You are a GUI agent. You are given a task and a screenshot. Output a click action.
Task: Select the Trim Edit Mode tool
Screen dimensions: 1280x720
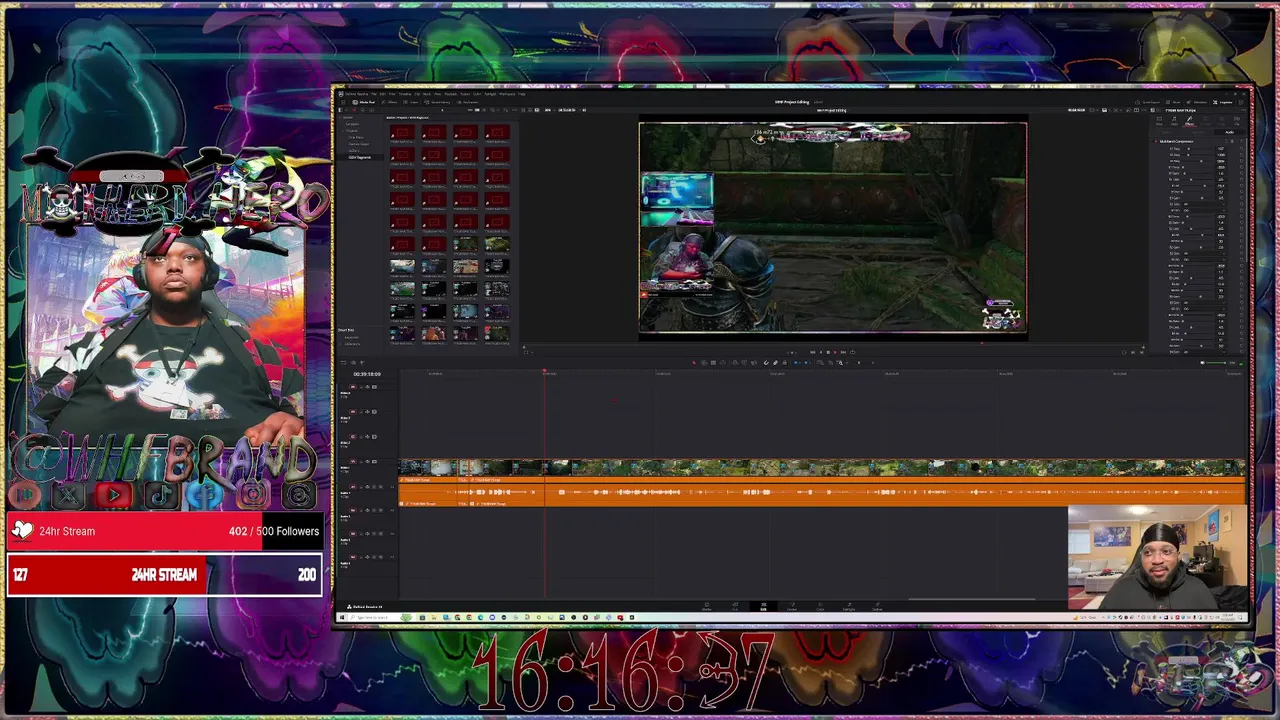[x=704, y=362]
